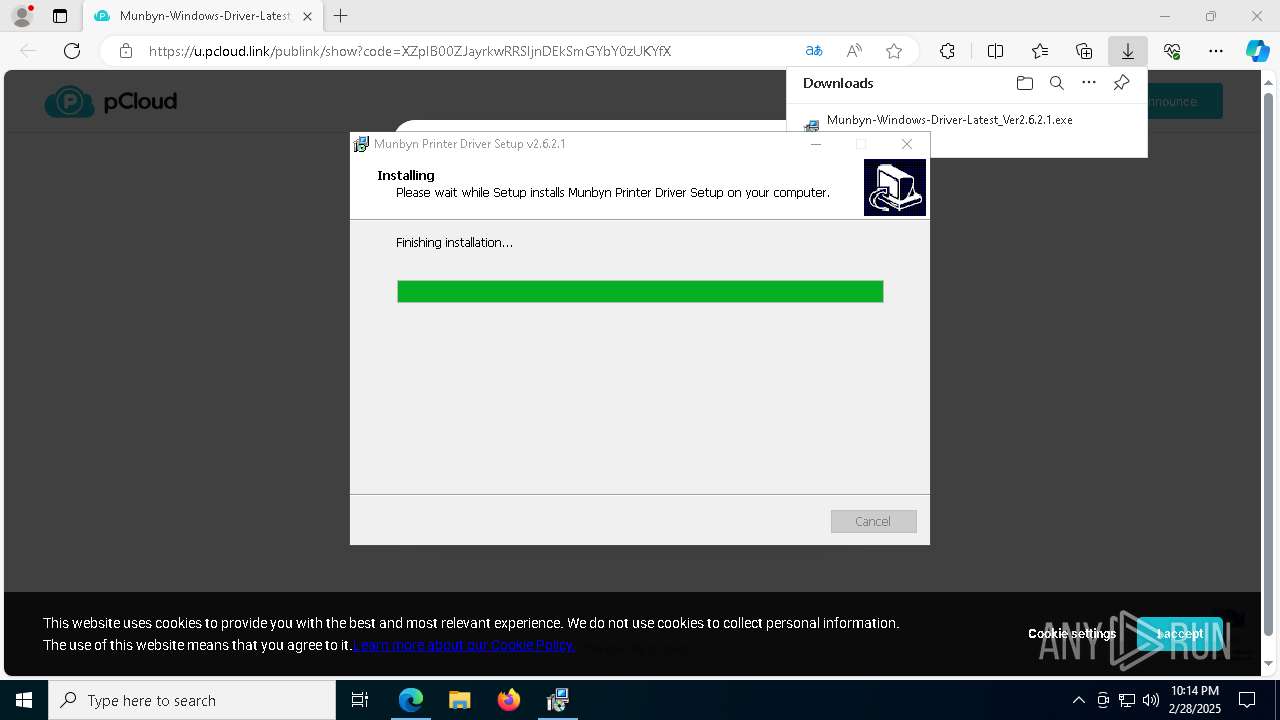1280x720 pixels.
Task: Close the Munbyn setup window
Action: pos(906,144)
